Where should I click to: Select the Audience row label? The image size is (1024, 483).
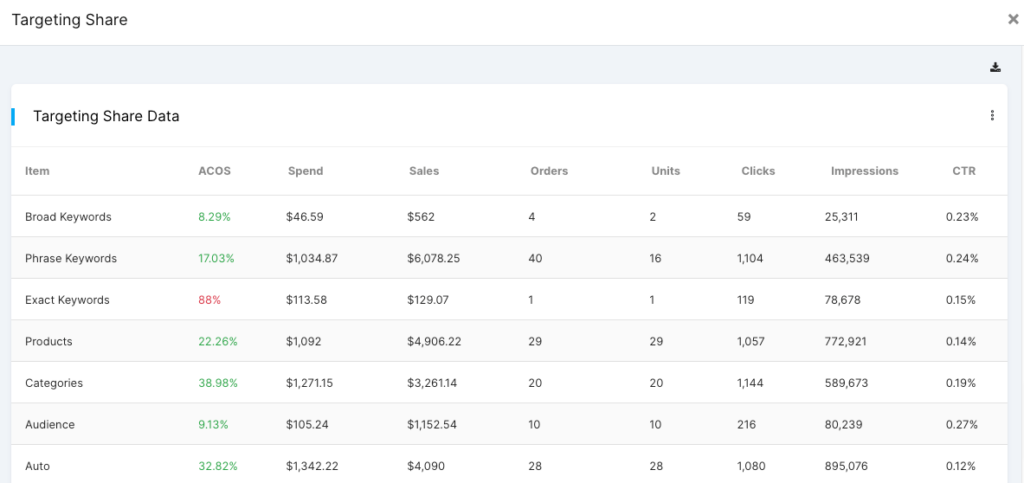click(50, 425)
